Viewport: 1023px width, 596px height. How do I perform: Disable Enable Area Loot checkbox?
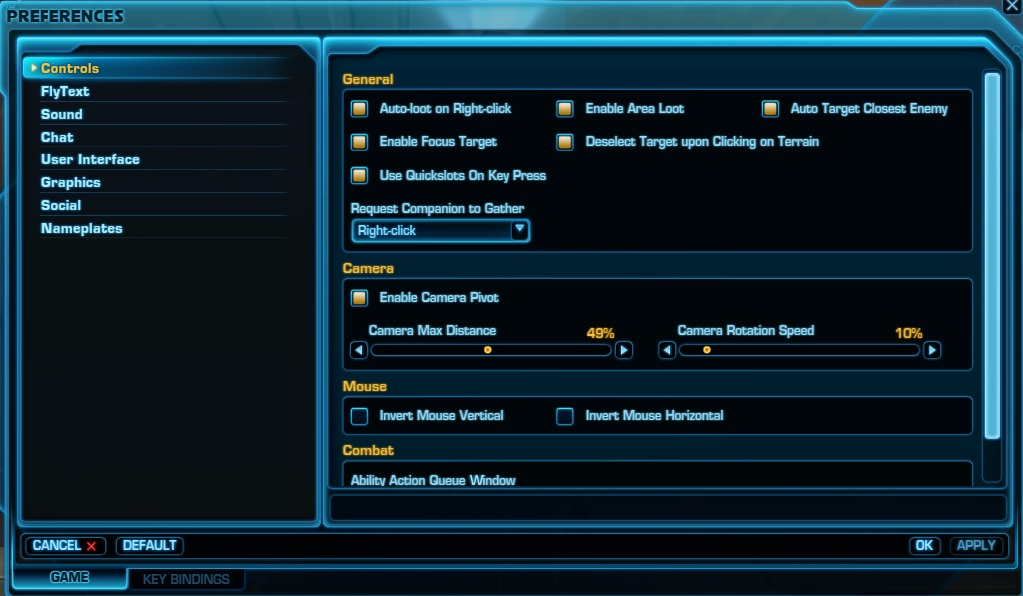565,108
